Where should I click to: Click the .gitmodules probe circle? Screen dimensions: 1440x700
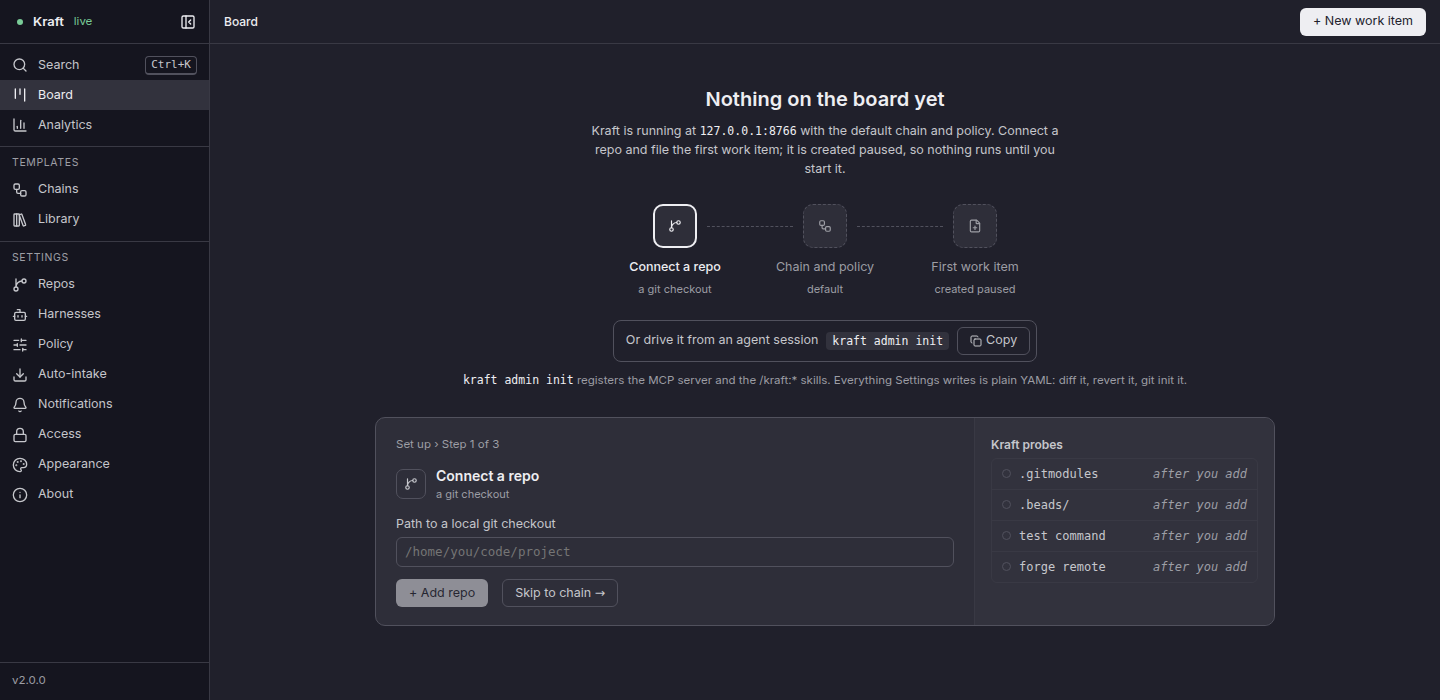click(x=1006, y=474)
